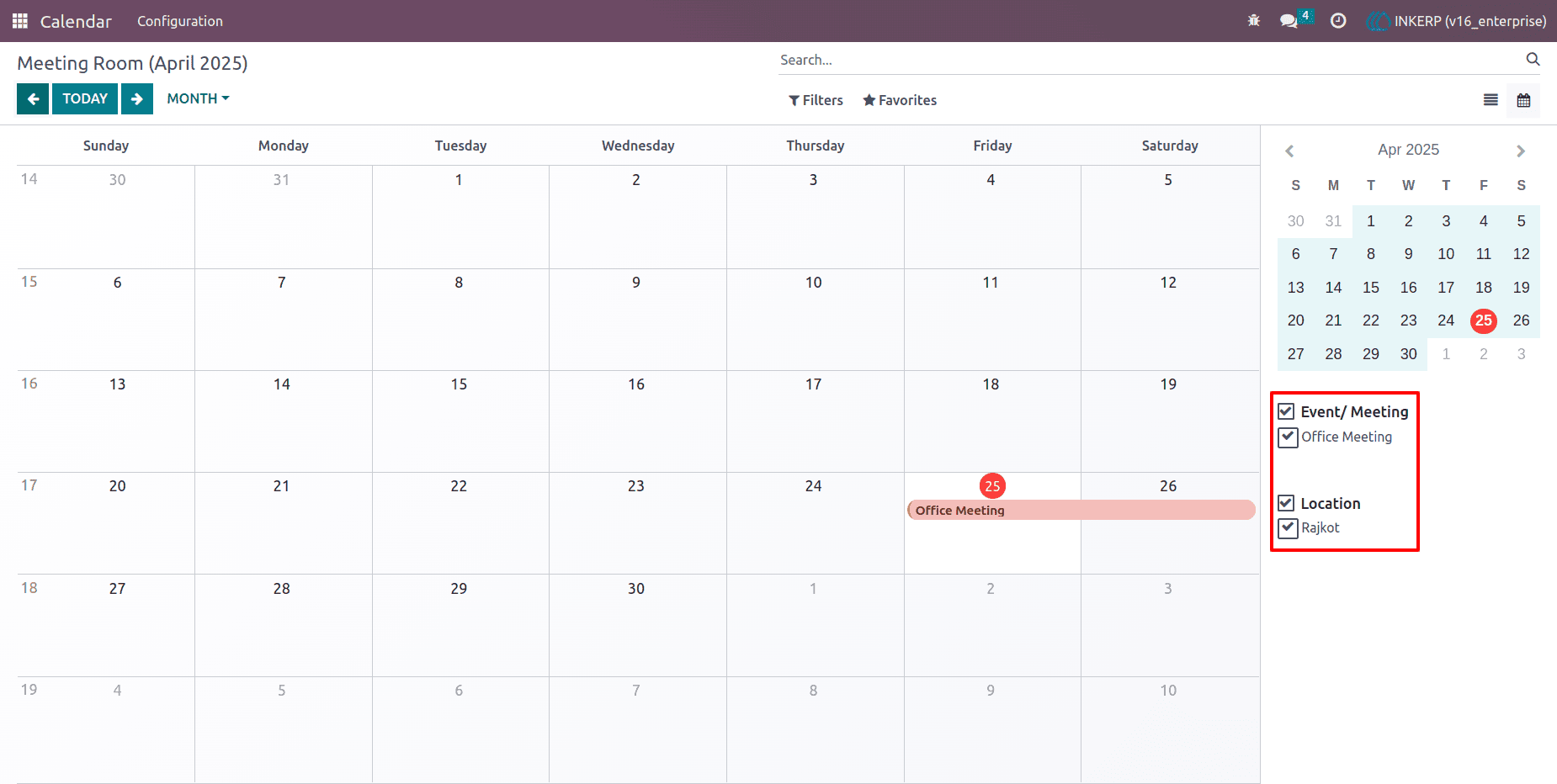Open the activities clock icon
1557x784 pixels.
(1338, 21)
